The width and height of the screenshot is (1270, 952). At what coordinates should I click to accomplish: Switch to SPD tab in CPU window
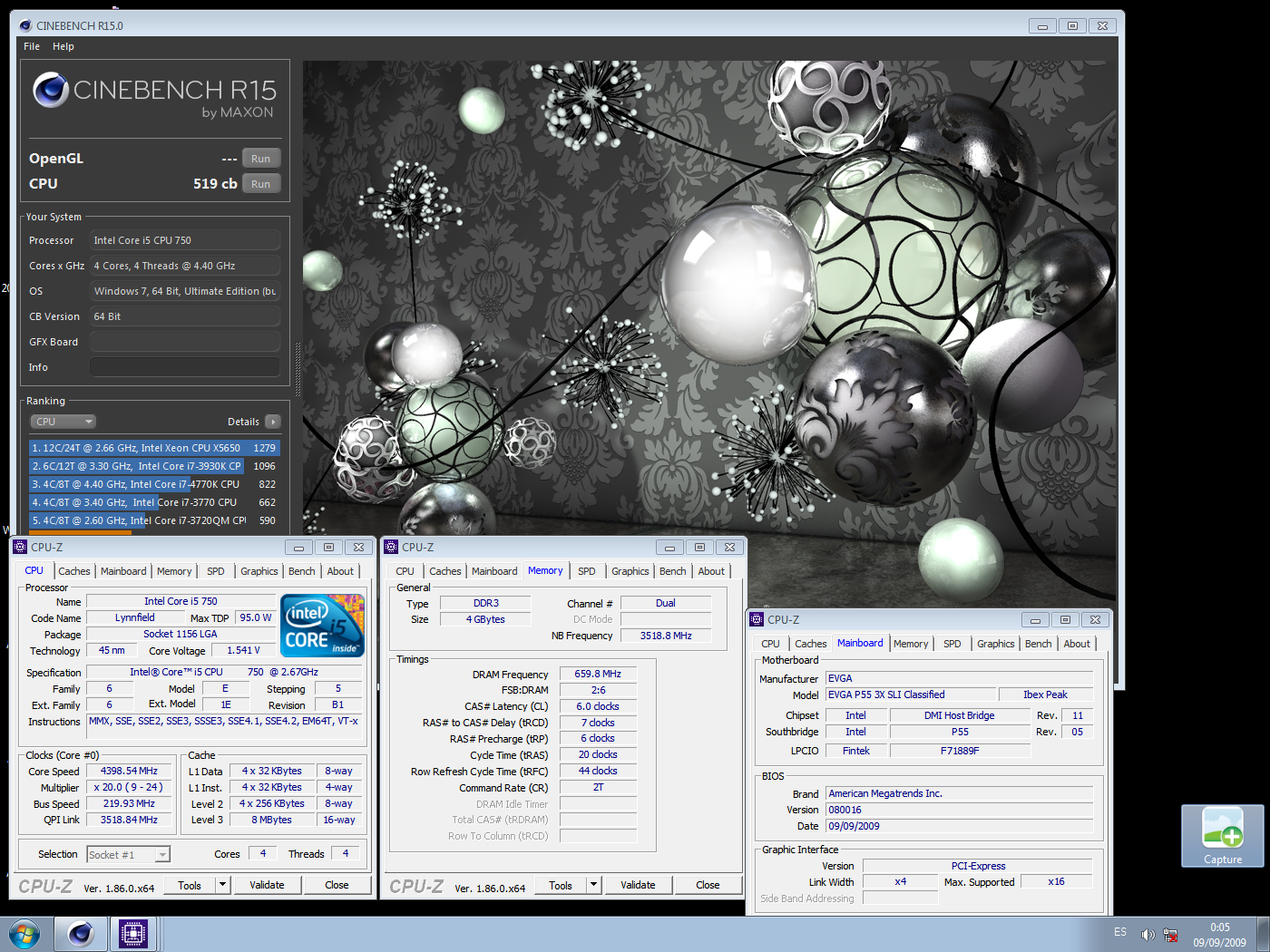216,571
